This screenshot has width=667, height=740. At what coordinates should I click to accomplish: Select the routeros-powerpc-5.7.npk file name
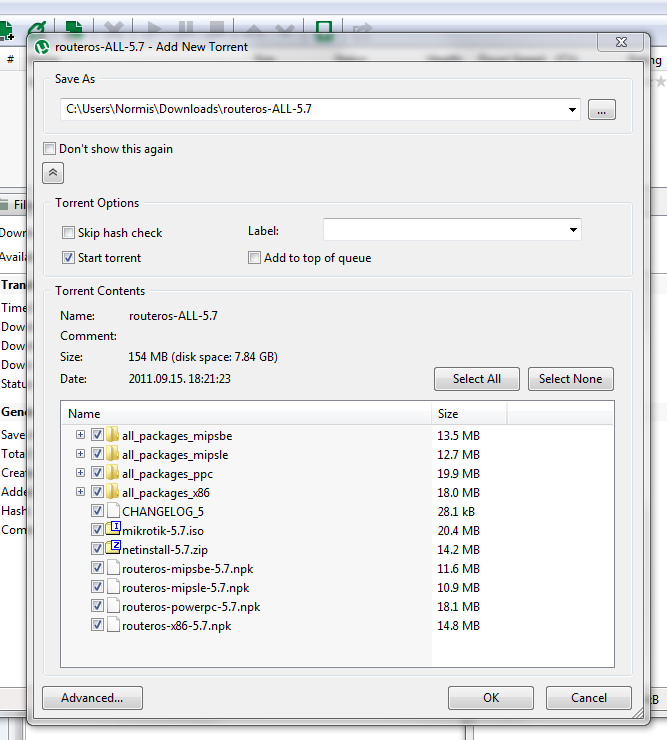pyautogui.click(x=191, y=607)
